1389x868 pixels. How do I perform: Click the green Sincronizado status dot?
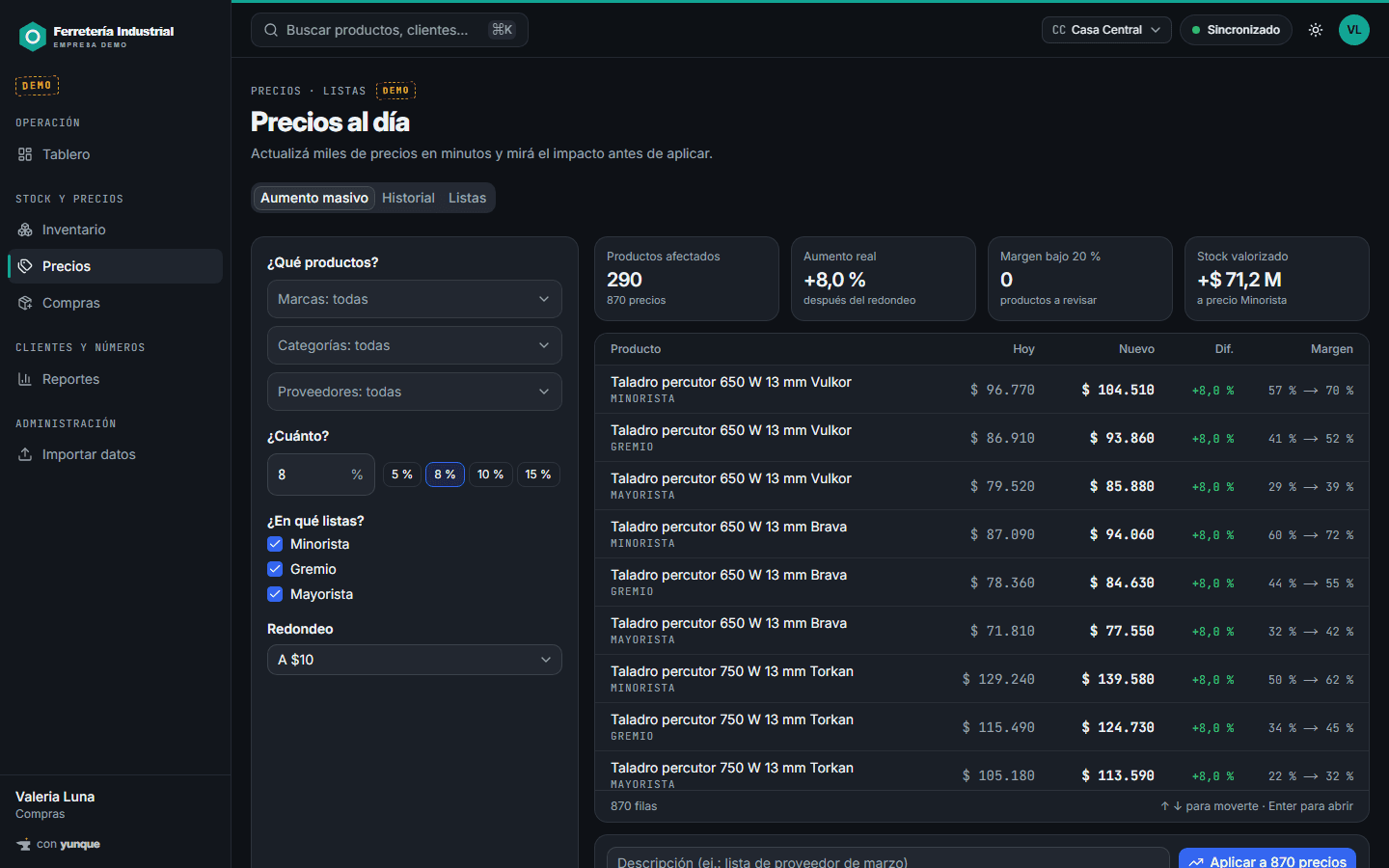point(1196,30)
